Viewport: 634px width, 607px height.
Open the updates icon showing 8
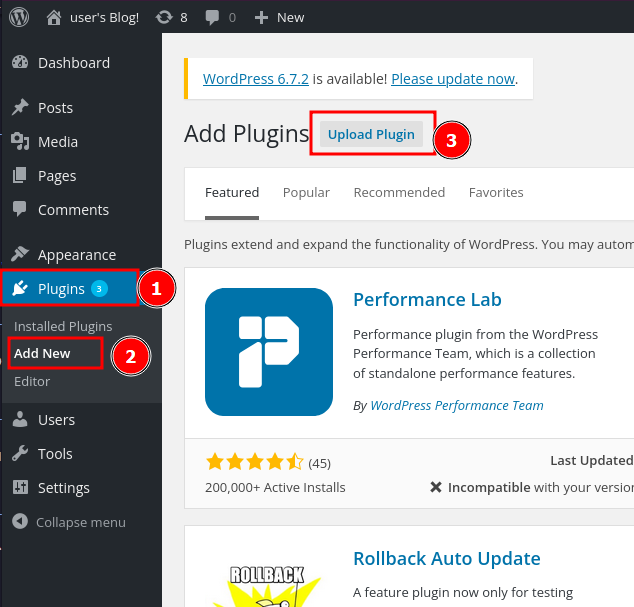164,17
